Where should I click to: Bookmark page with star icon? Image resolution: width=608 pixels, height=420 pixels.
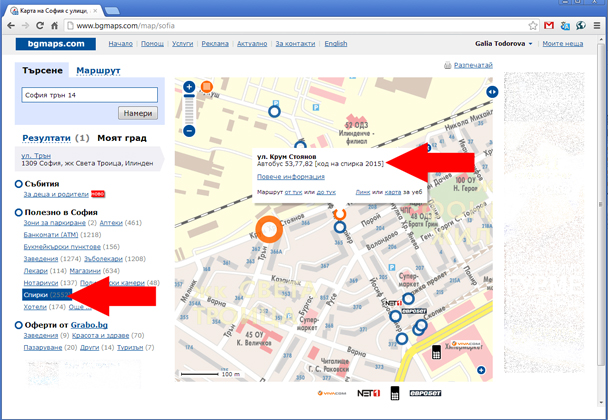[533, 26]
